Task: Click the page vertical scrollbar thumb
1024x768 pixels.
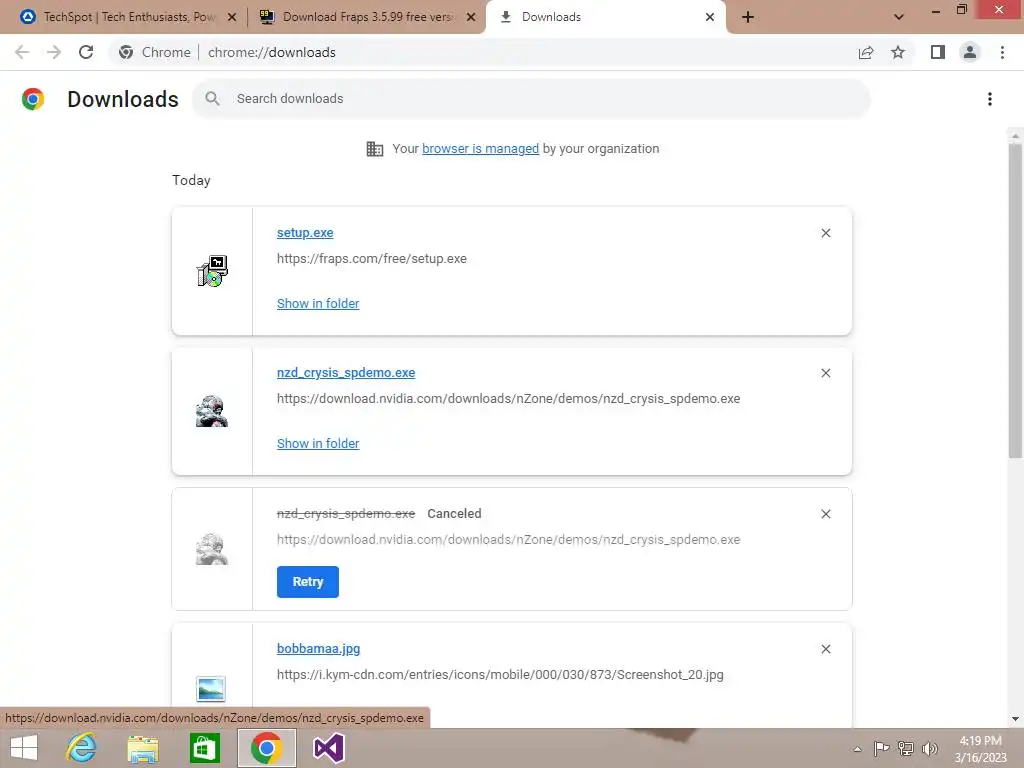Action: point(1015,300)
